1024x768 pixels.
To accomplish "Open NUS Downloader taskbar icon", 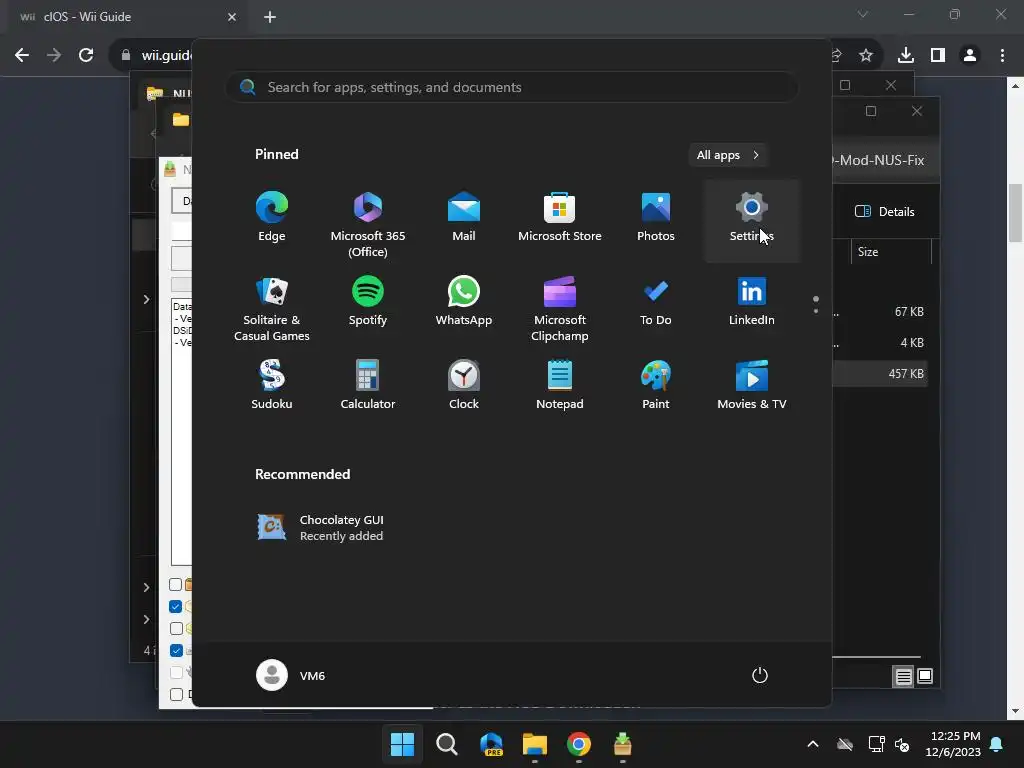I will click(x=622, y=744).
